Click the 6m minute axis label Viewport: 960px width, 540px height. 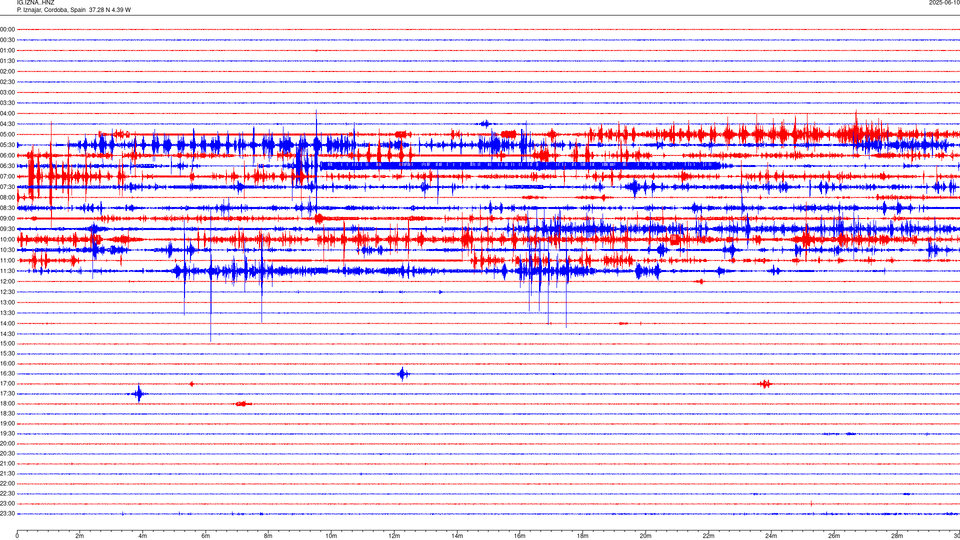tap(206, 536)
